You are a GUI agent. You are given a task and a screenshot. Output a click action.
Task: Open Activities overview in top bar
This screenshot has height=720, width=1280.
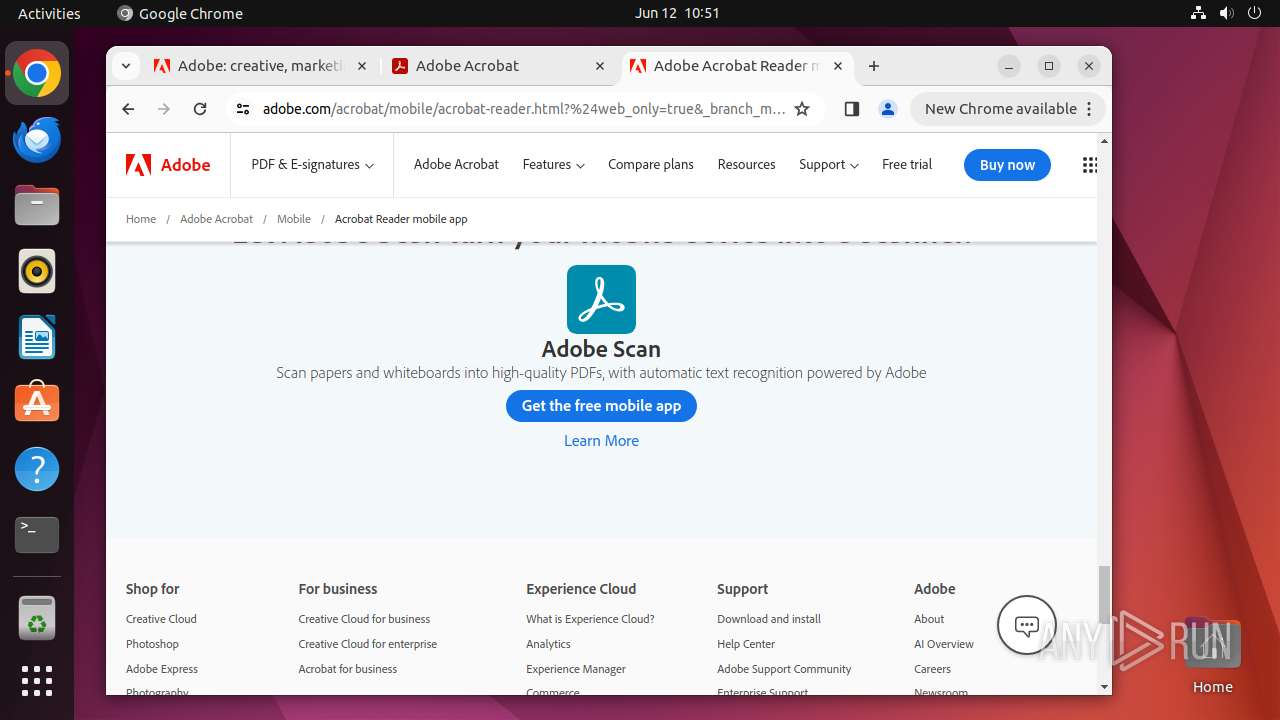pos(49,13)
